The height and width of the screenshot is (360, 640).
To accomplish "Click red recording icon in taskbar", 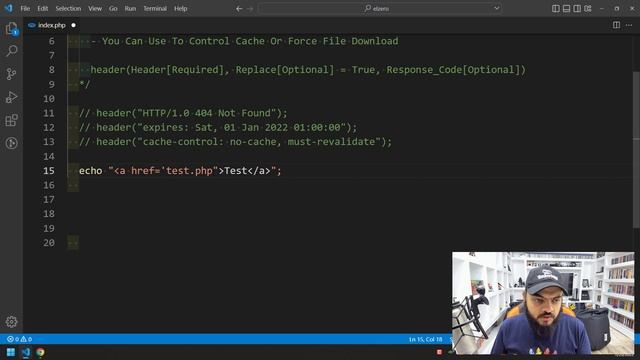I will 439,352.
